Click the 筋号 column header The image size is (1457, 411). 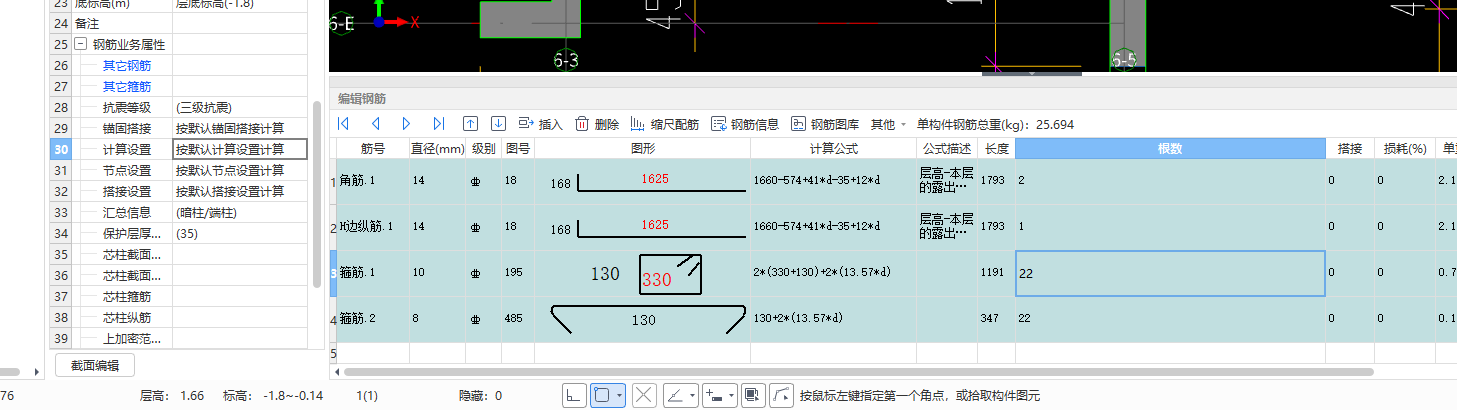click(373, 148)
